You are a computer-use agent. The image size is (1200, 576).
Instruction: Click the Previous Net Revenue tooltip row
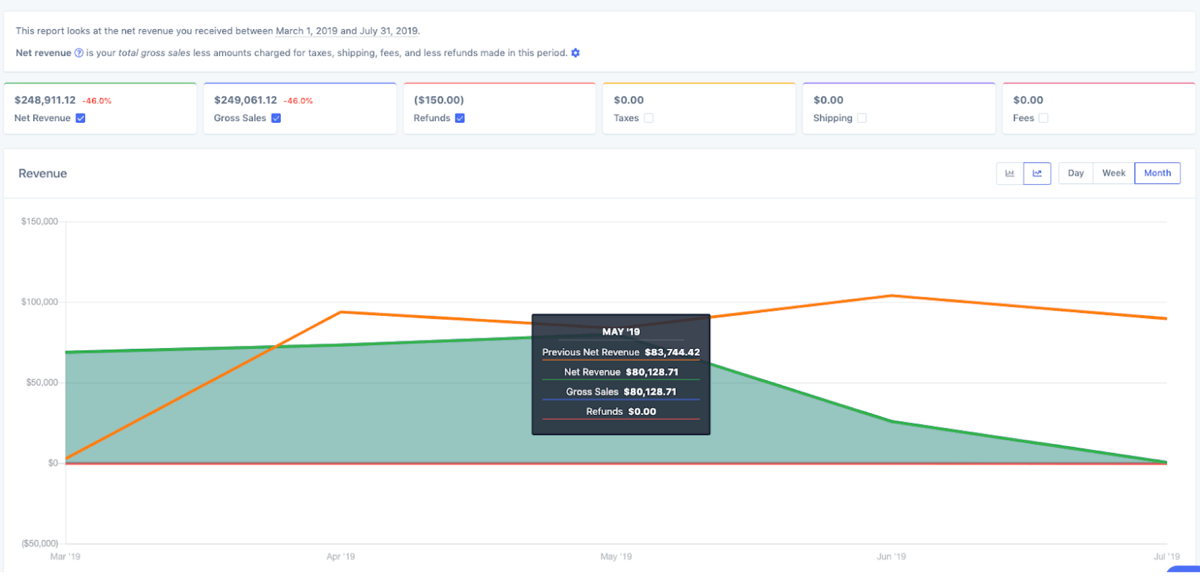point(621,352)
